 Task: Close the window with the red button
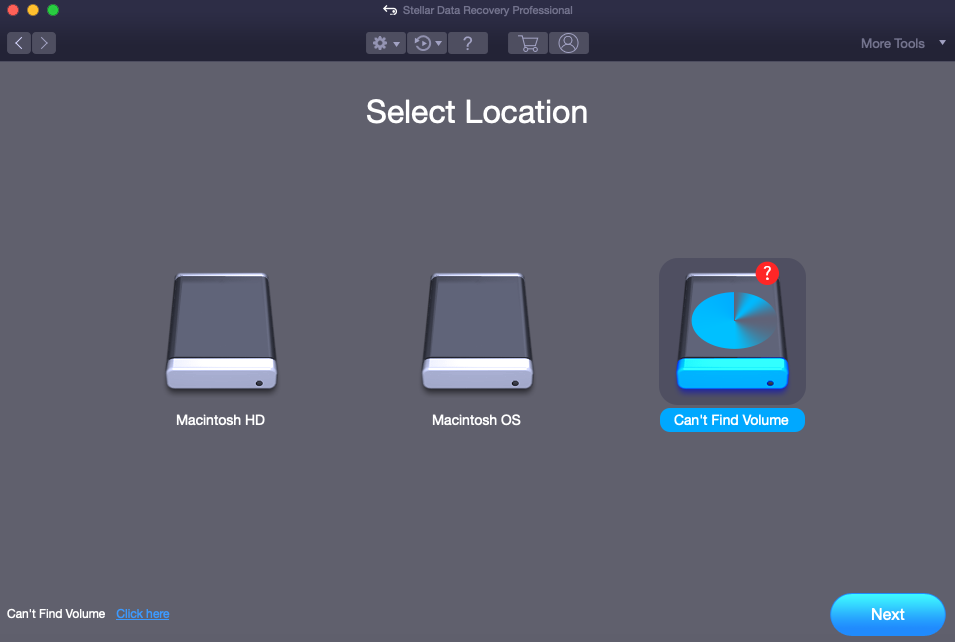pyautogui.click(x=13, y=10)
